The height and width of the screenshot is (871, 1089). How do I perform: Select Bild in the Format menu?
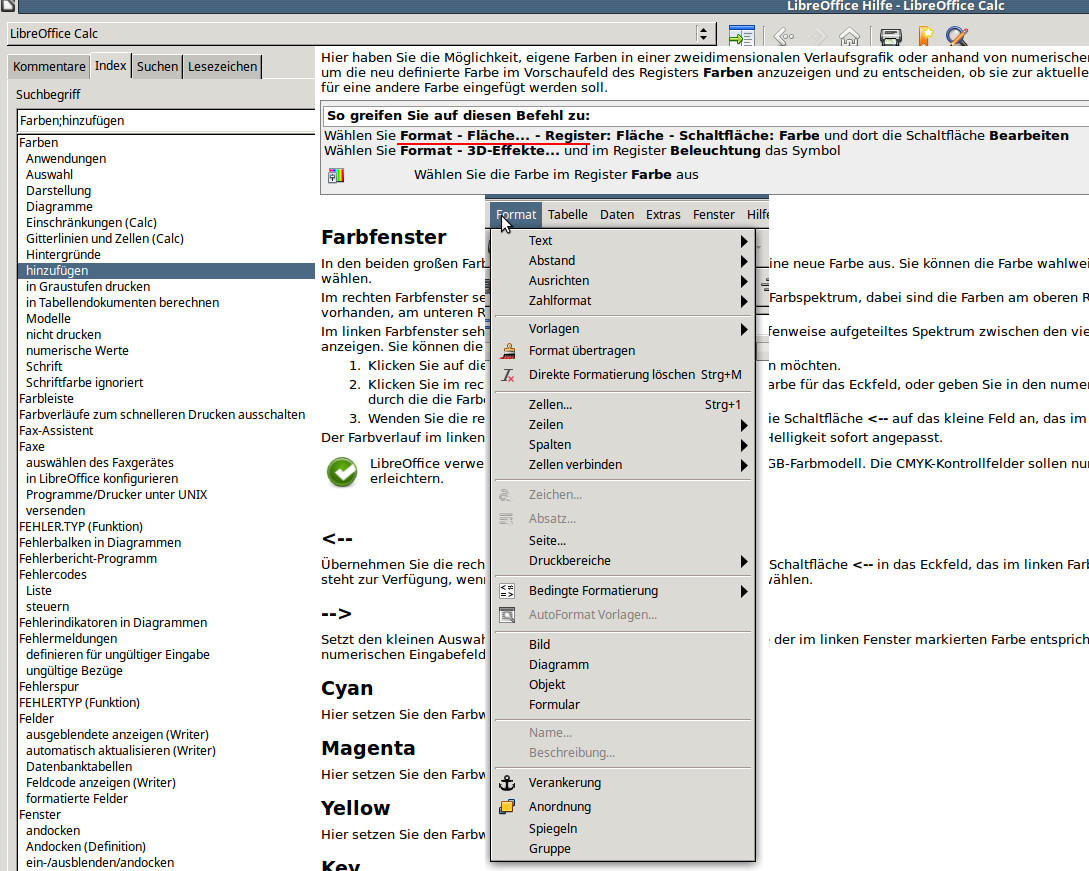point(623,645)
